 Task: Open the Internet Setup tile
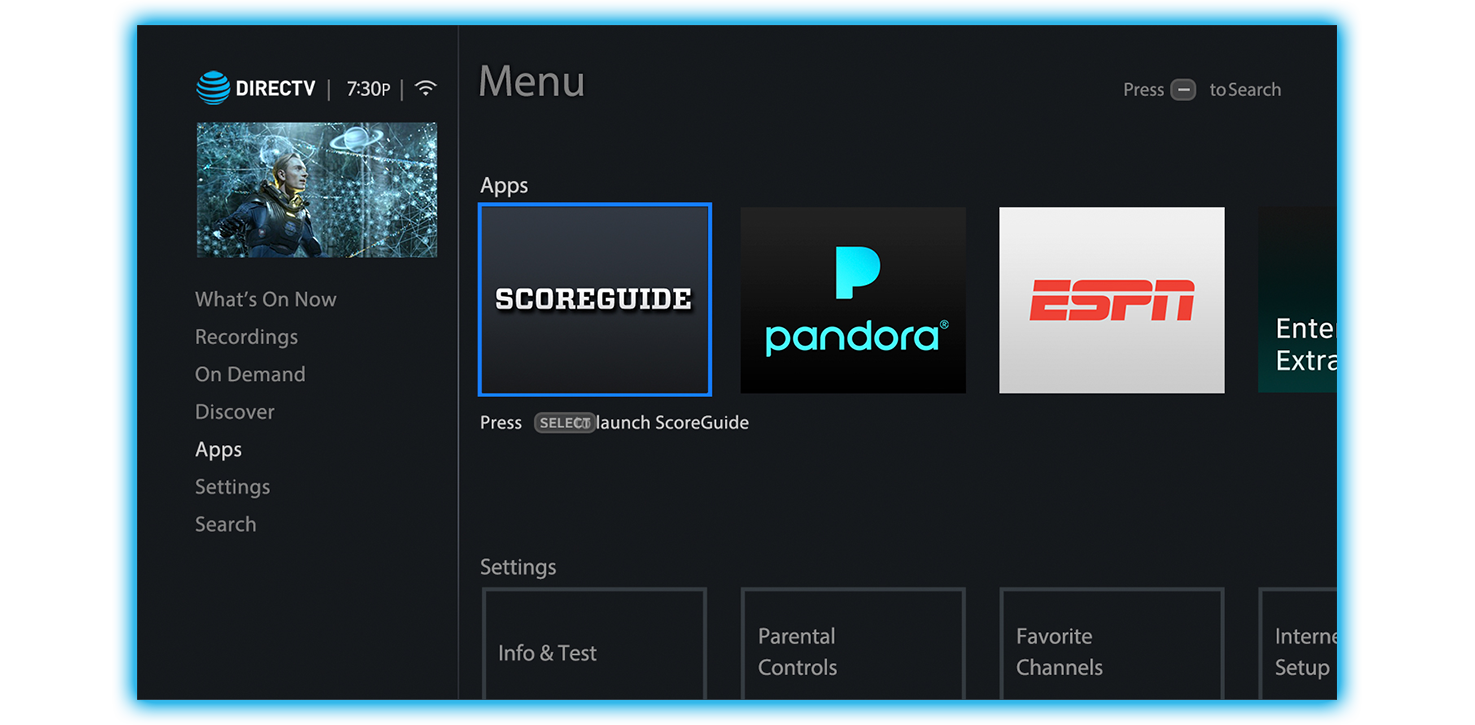click(1298, 644)
